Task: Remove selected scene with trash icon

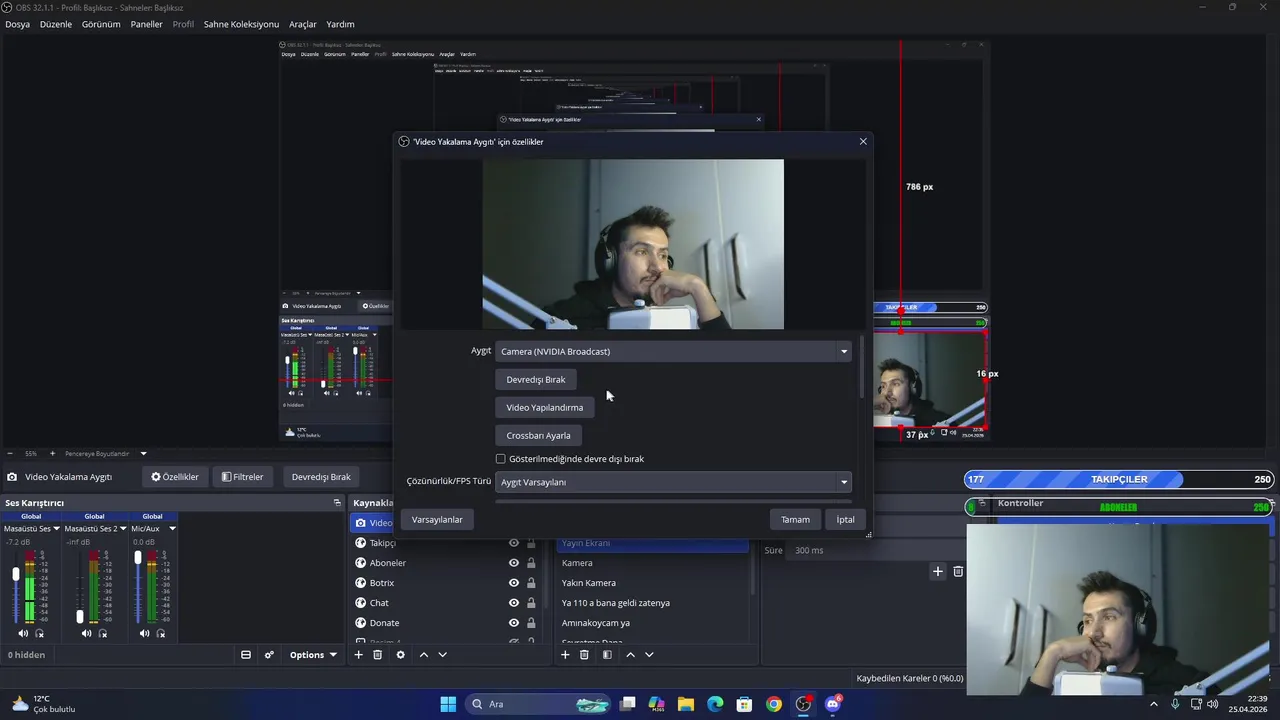Action: pyautogui.click(x=584, y=655)
